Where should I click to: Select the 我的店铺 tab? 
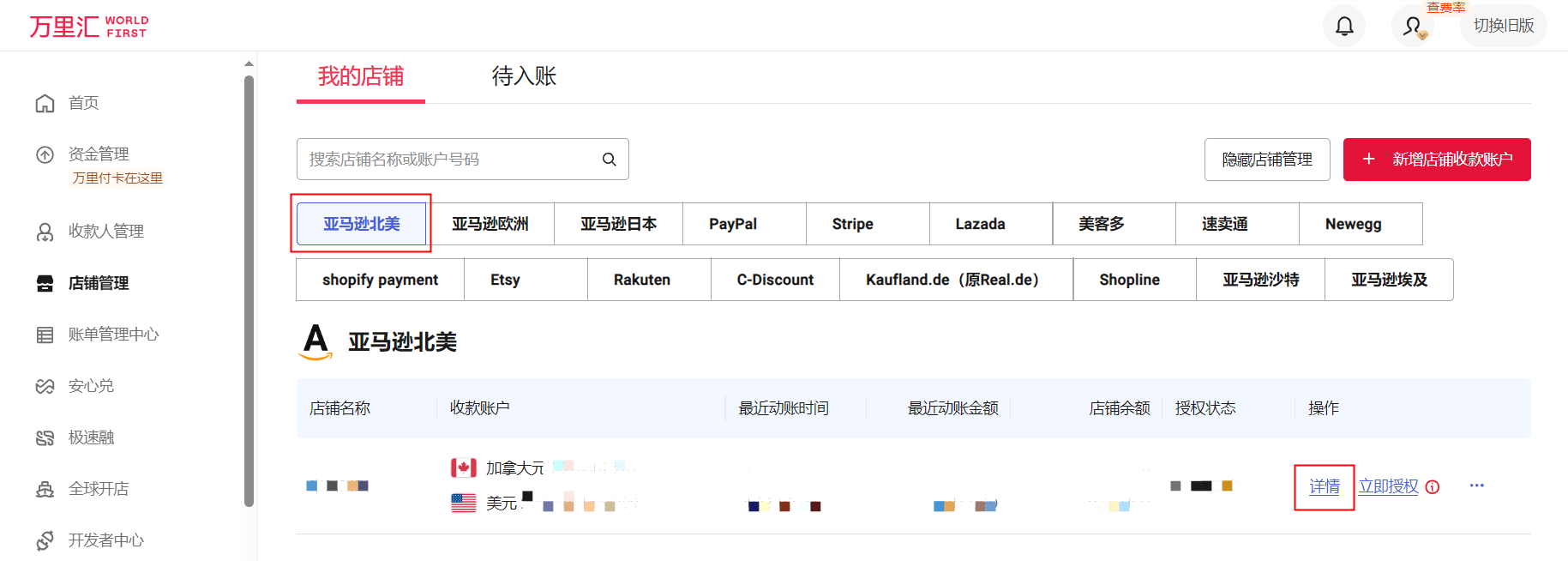tap(360, 76)
